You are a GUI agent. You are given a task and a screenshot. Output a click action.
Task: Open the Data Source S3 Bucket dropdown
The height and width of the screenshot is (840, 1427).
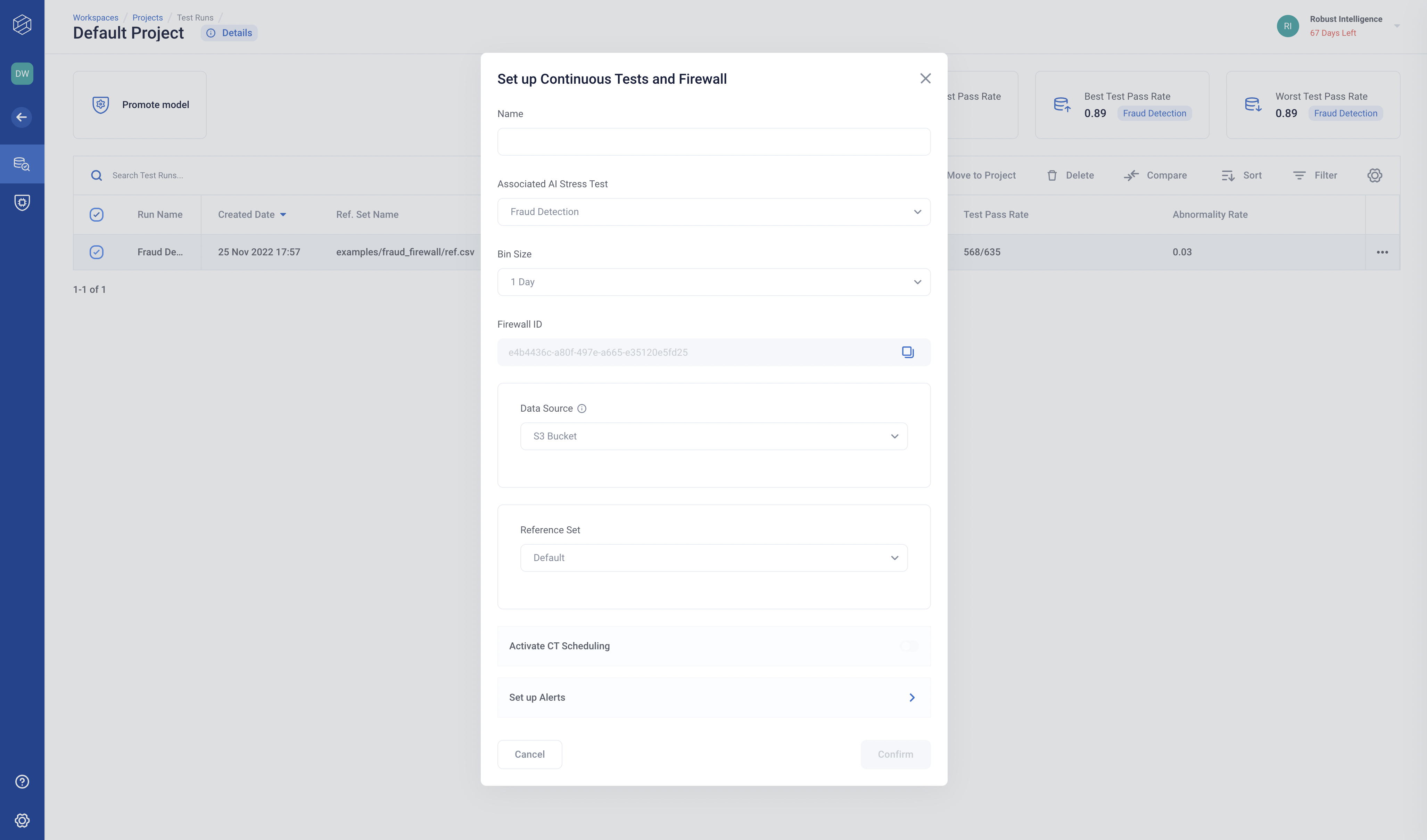[713, 436]
